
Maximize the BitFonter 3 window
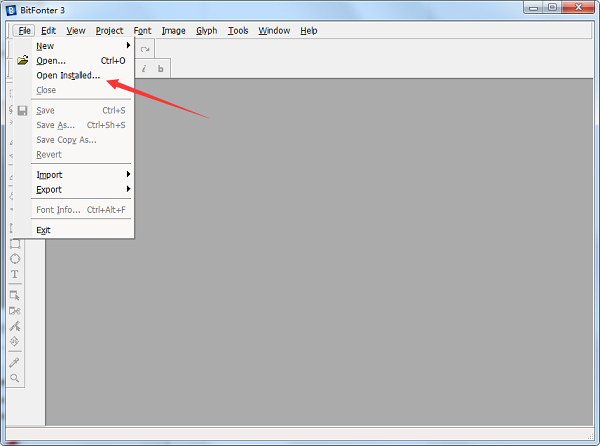point(553,7)
